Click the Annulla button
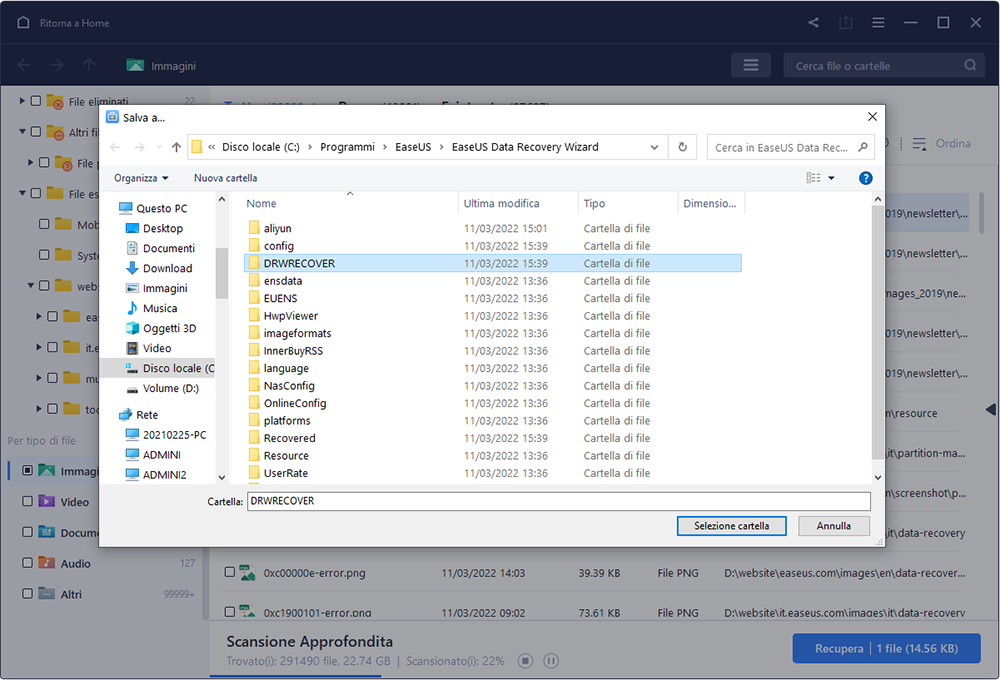This screenshot has width=1000, height=680. coord(834,526)
